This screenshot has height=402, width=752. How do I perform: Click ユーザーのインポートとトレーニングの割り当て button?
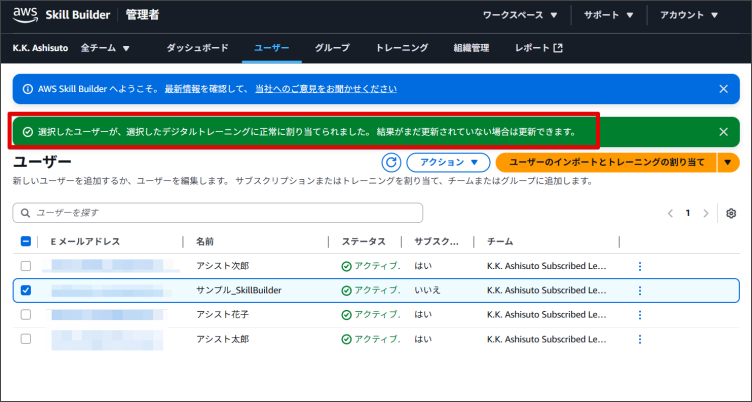606,162
